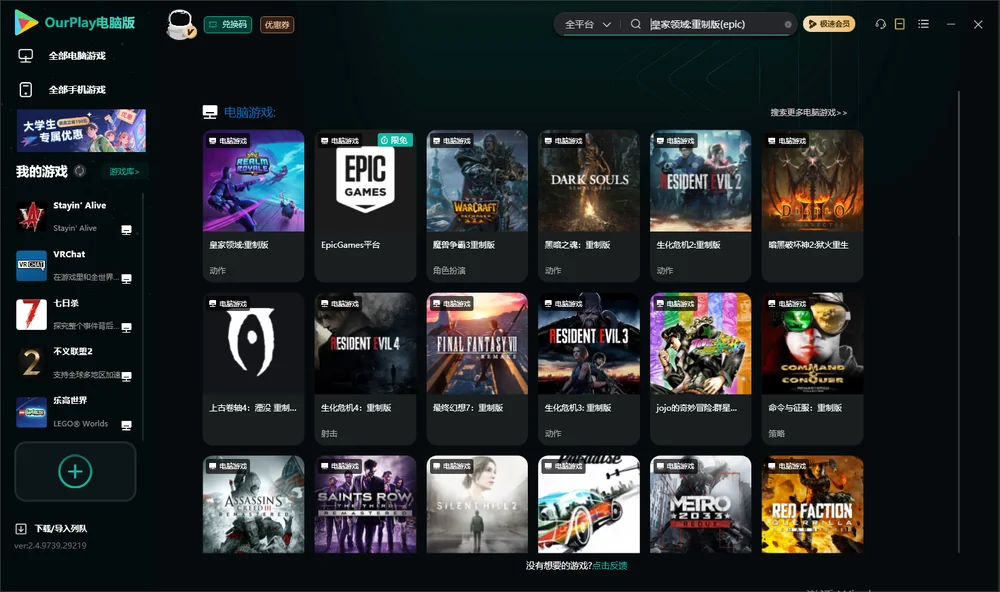Screen dimensions: 1000x592
Task: Open the 生化危机3:重制版 game card
Action: click(589, 369)
